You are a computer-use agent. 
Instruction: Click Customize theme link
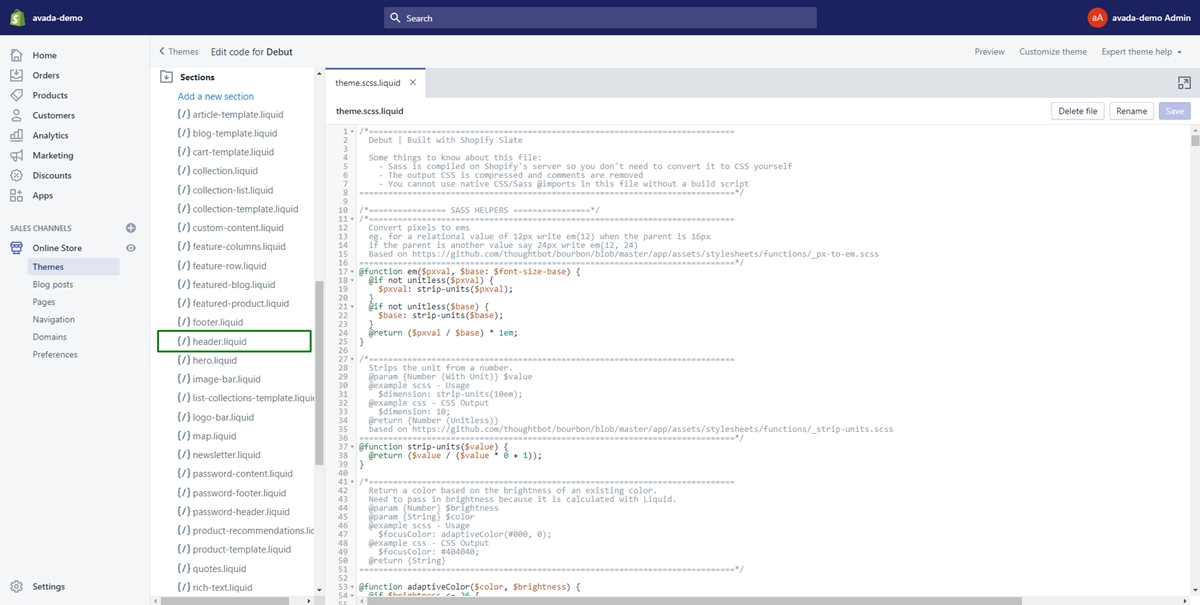point(1053,51)
